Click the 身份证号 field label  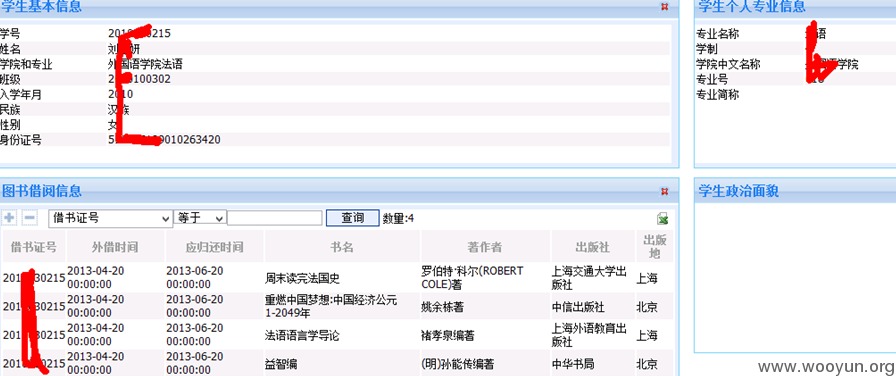click(21, 140)
